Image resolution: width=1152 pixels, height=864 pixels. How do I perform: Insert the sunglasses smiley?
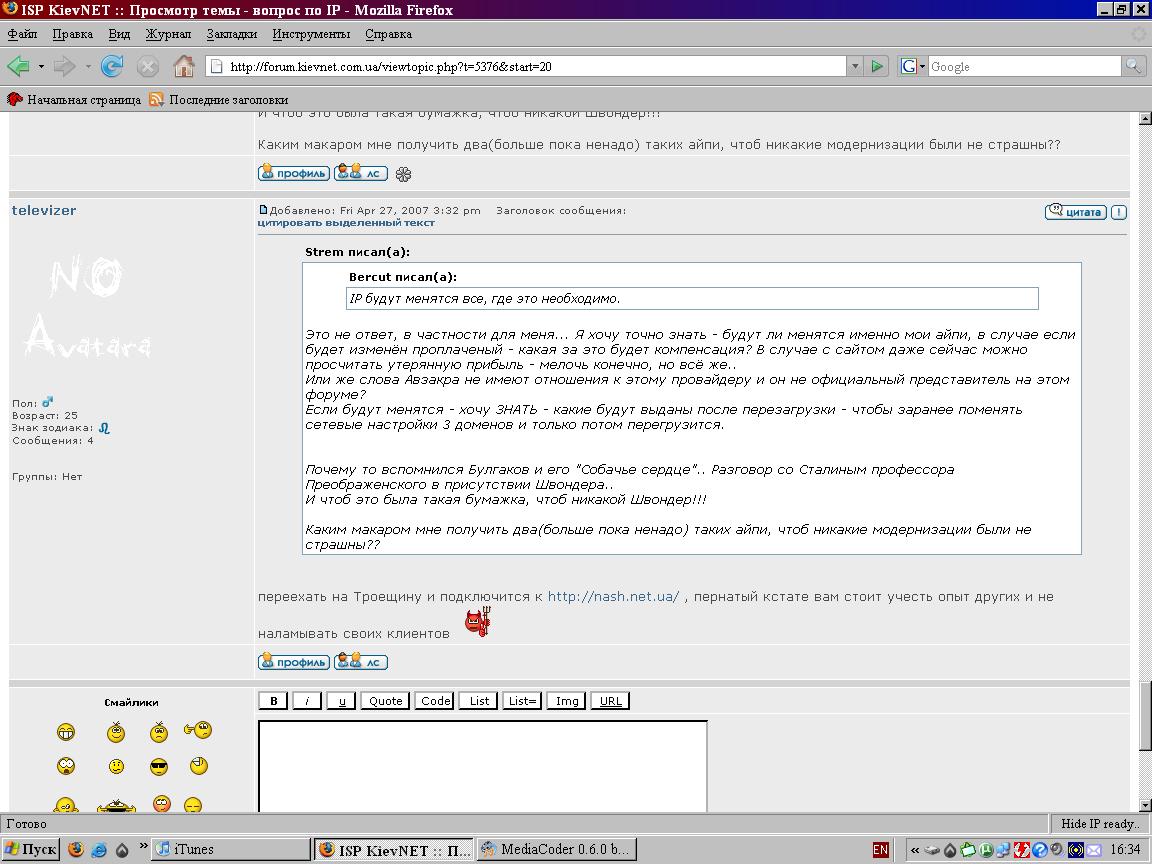(x=159, y=767)
